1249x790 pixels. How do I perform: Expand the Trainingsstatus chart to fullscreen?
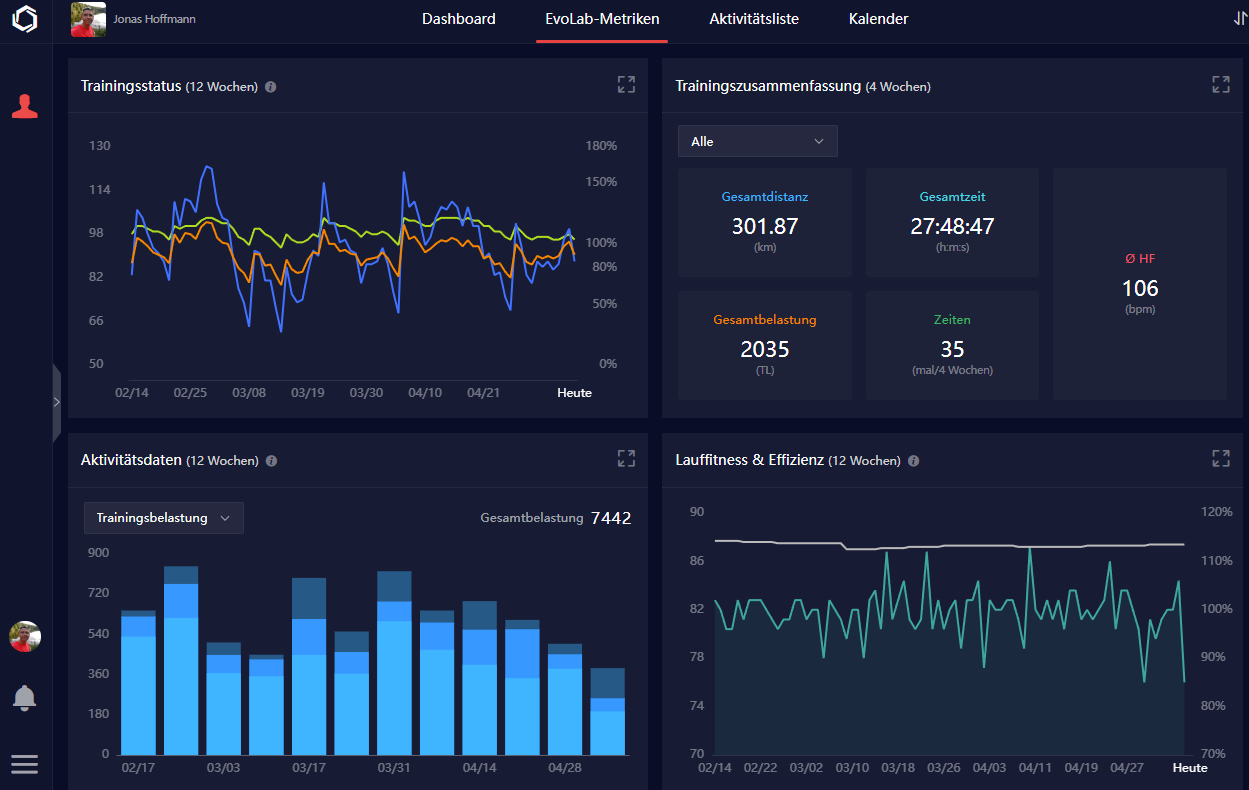pos(626,85)
